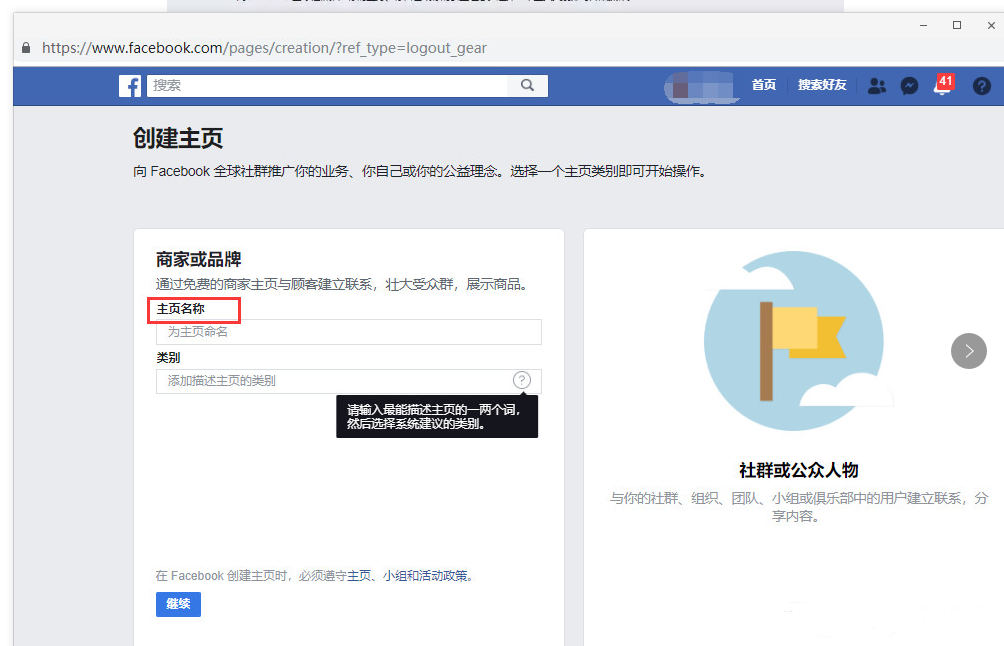Open Messenger chat icon

pos(909,86)
